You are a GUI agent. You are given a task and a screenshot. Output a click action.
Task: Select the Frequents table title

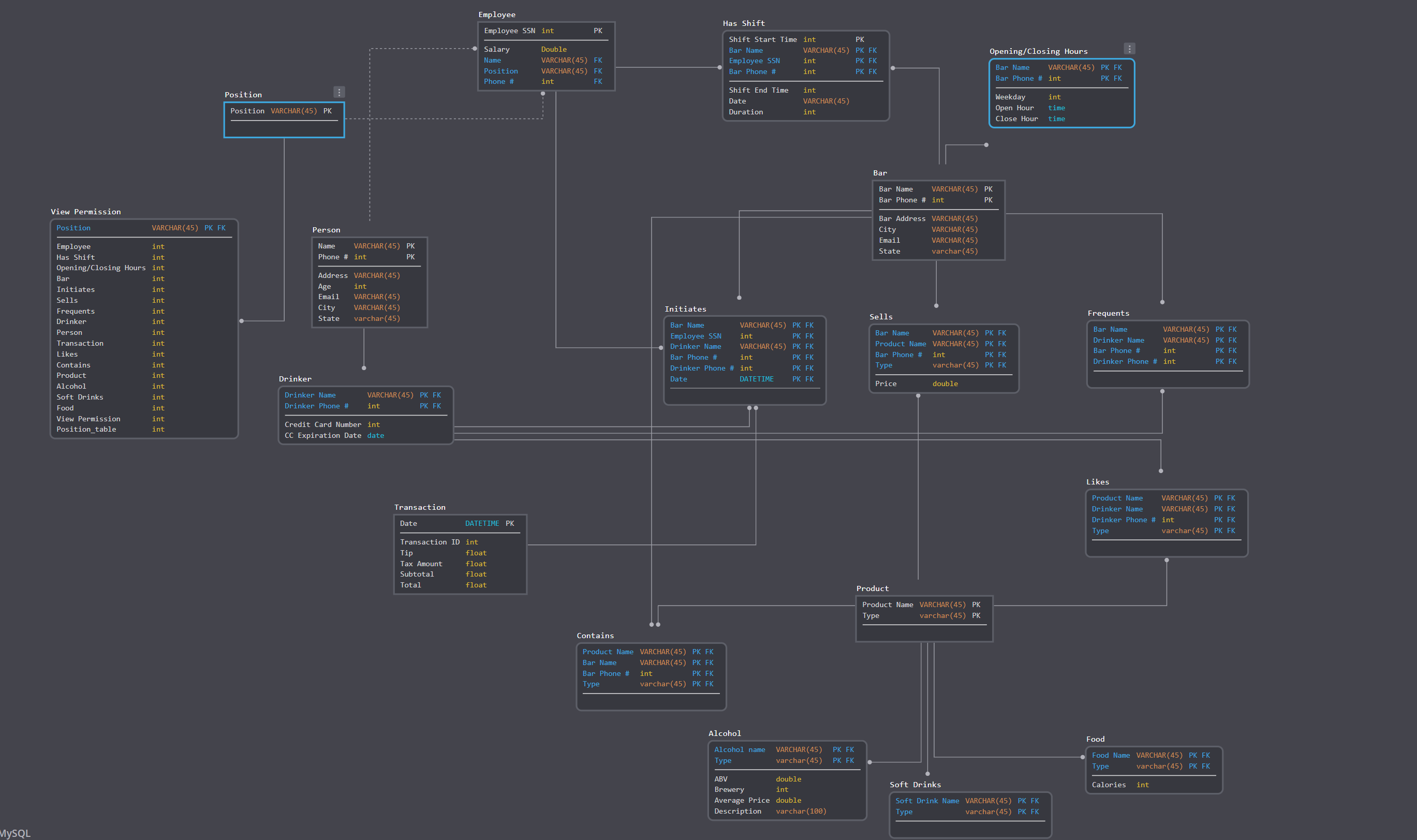[x=1108, y=314]
